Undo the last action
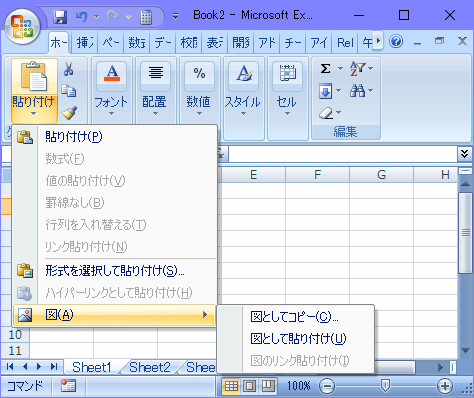 [82, 16]
